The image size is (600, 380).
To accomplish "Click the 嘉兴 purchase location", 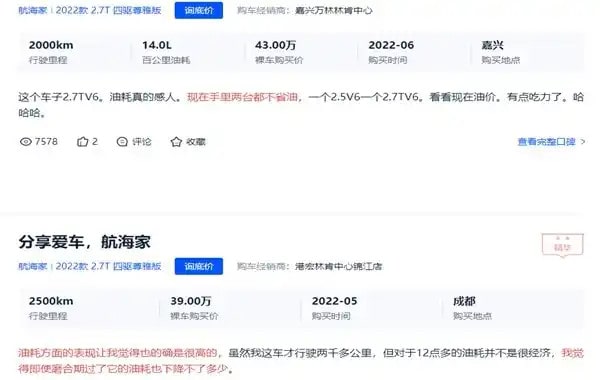I will (x=492, y=45).
